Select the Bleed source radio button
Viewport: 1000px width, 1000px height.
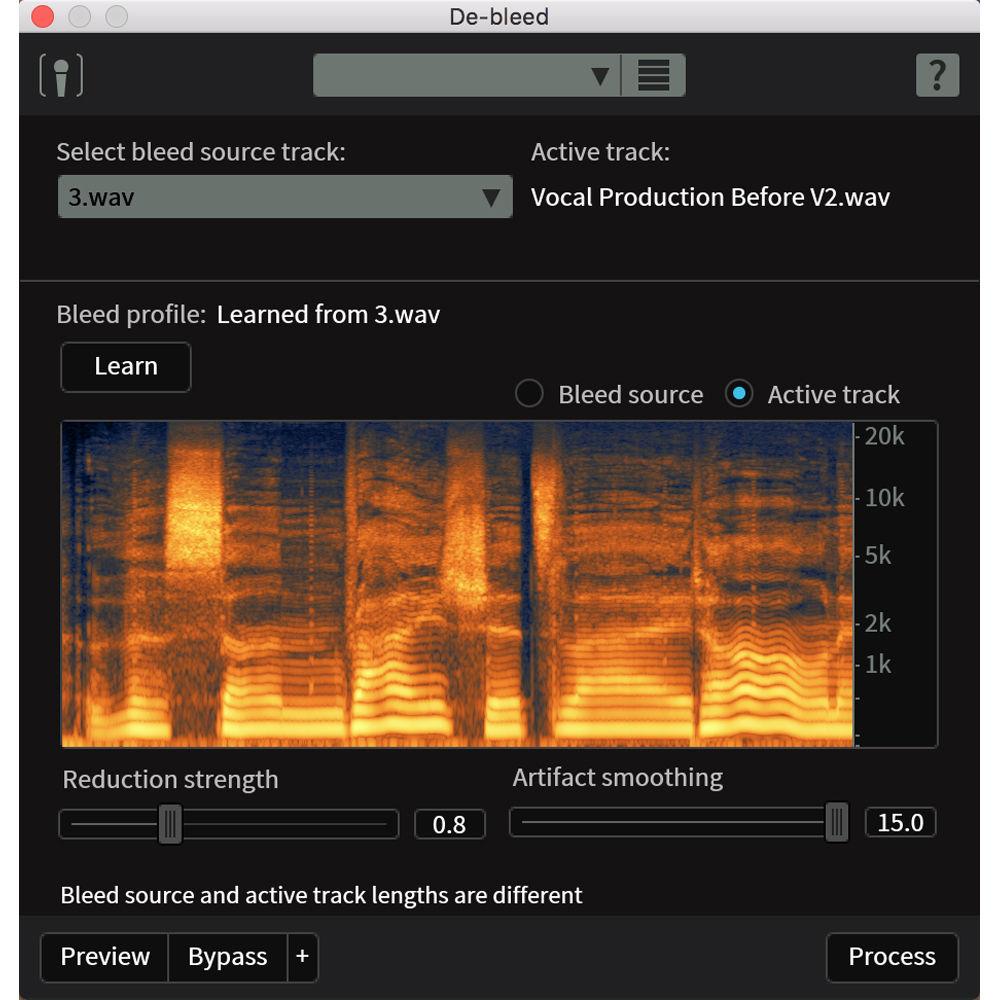pyautogui.click(x=529, y=393)
